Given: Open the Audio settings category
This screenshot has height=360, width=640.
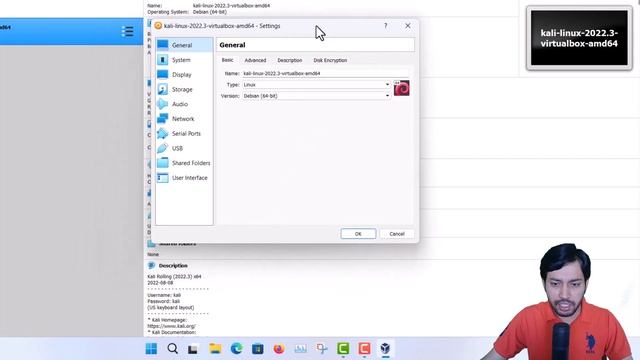Looking at the screenshot, I should pos(184,104).
